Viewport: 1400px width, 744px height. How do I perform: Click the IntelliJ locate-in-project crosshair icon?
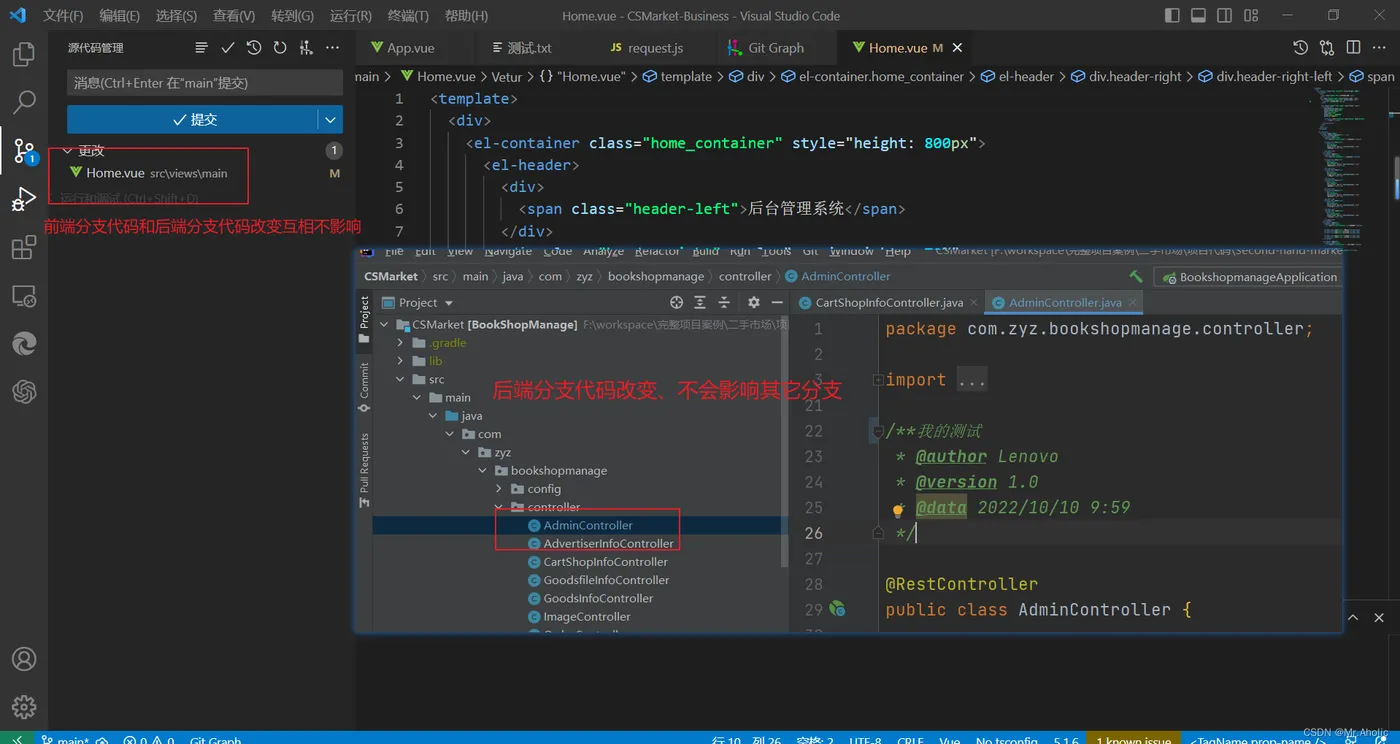point(677,302)
